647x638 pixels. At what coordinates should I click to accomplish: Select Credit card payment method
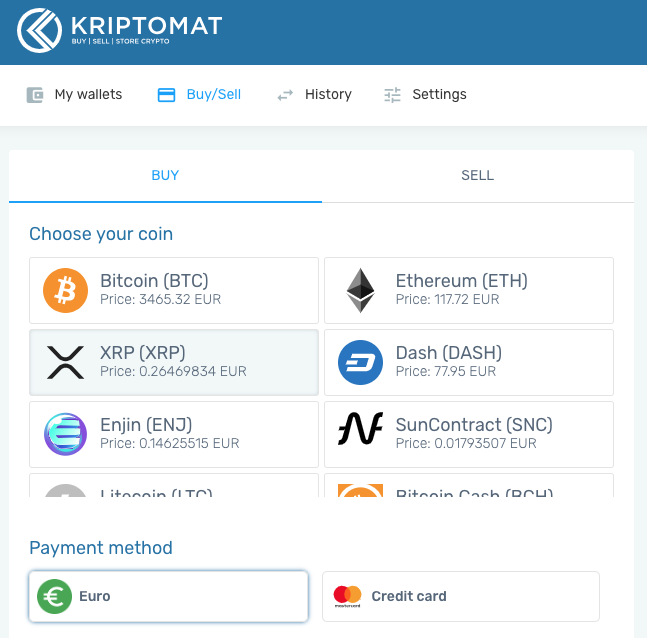(x=461, y=597)
